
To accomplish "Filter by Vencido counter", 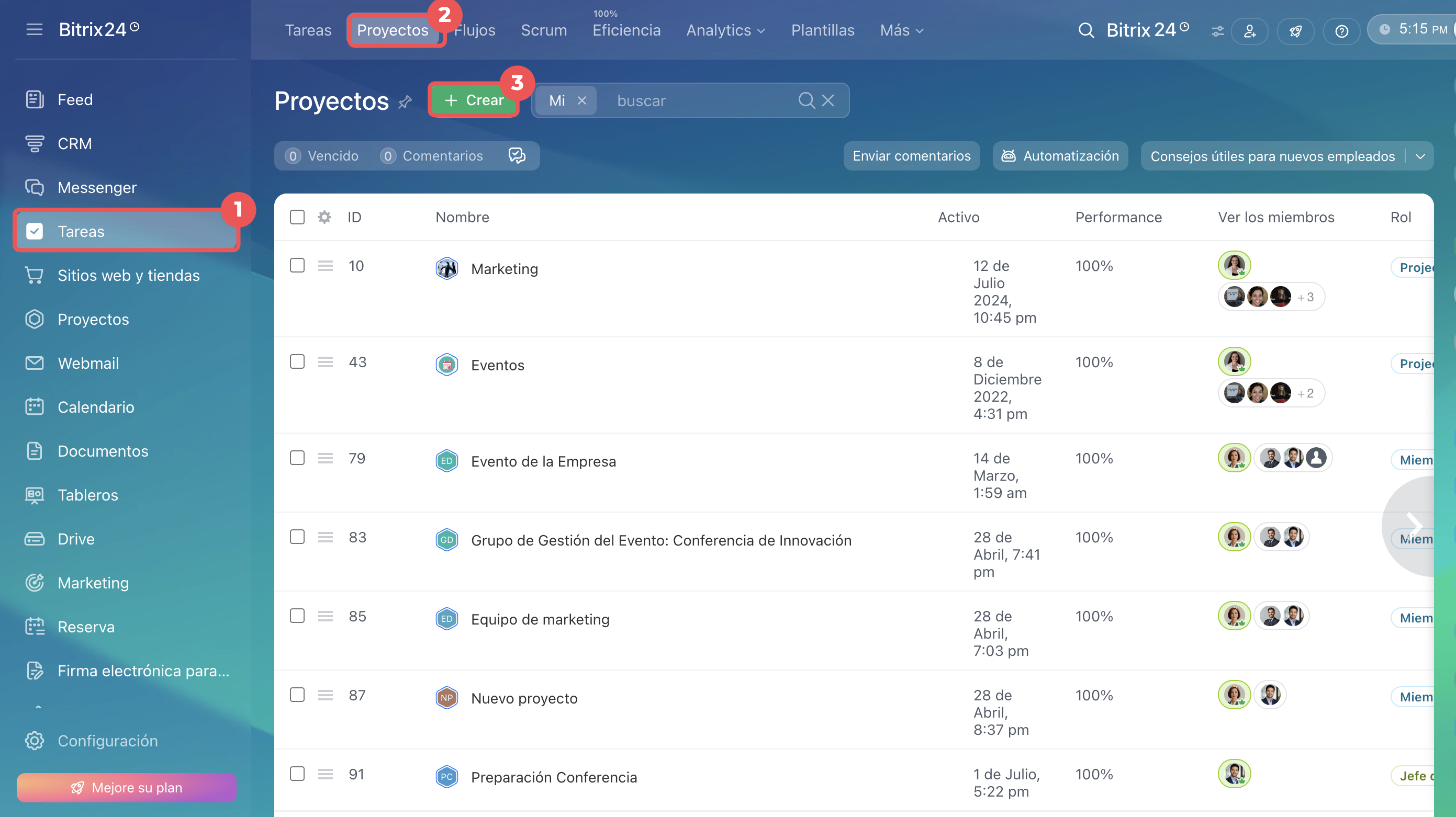I will click(322, 156).
